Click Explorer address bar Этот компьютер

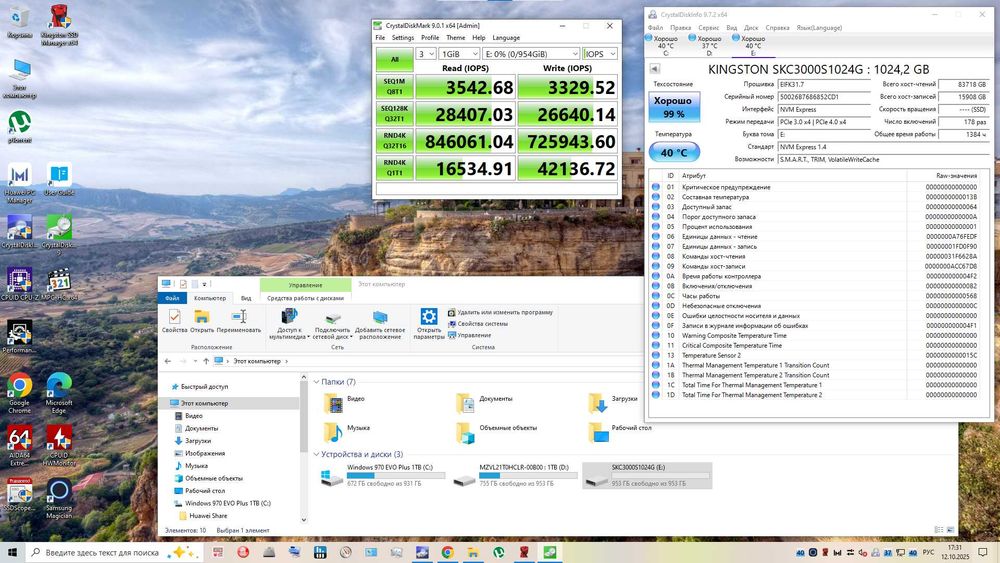coord(256,361)
